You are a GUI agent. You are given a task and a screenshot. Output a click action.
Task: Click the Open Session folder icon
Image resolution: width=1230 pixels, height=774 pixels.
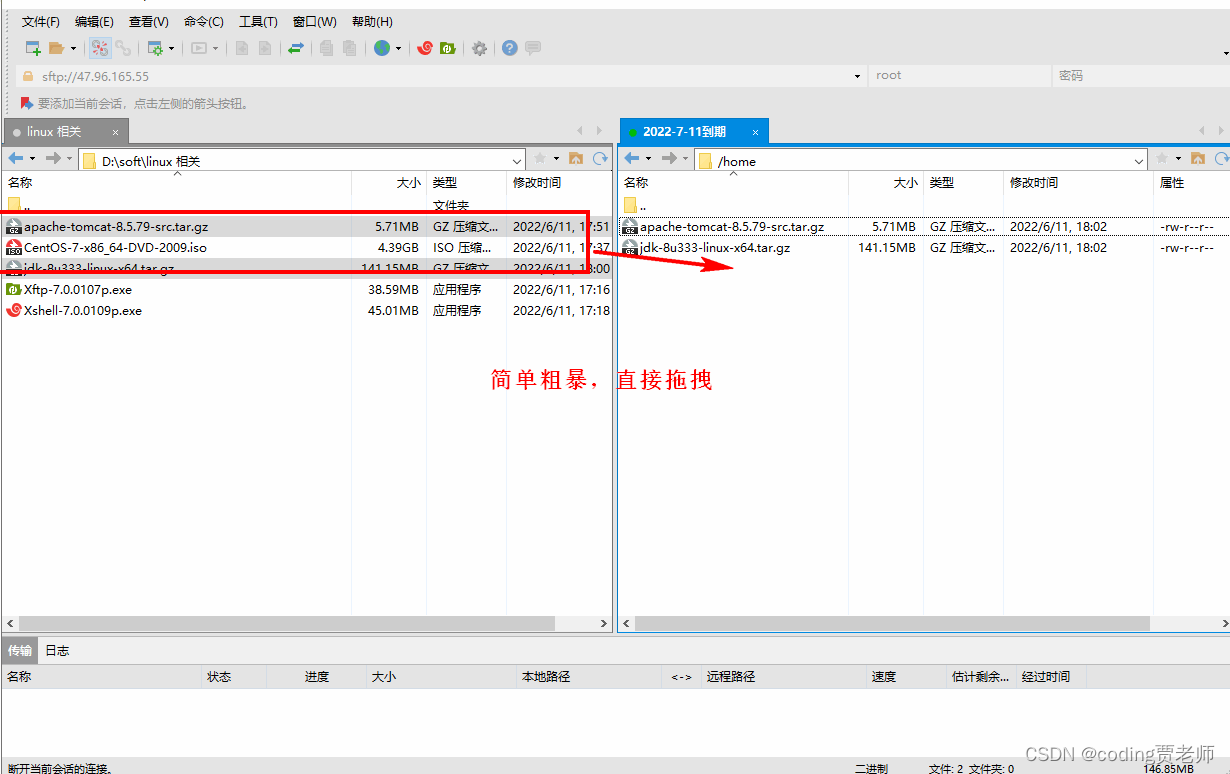coord(56,48)
